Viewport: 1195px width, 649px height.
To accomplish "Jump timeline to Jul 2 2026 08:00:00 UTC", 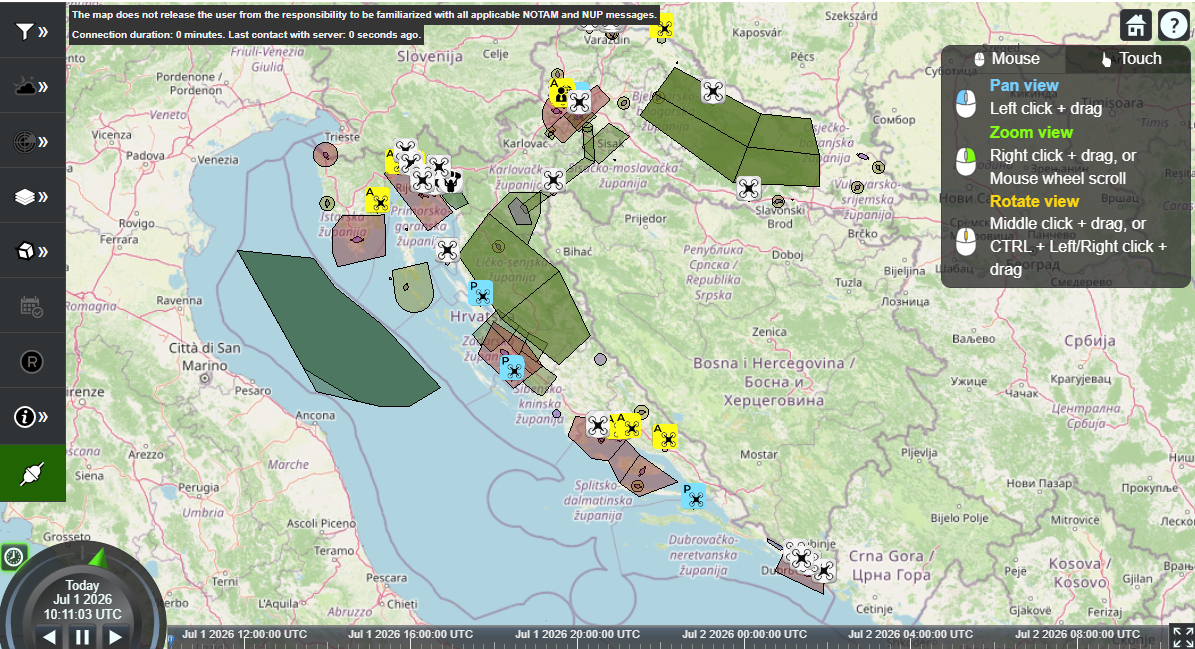I will pos(1077,634).
